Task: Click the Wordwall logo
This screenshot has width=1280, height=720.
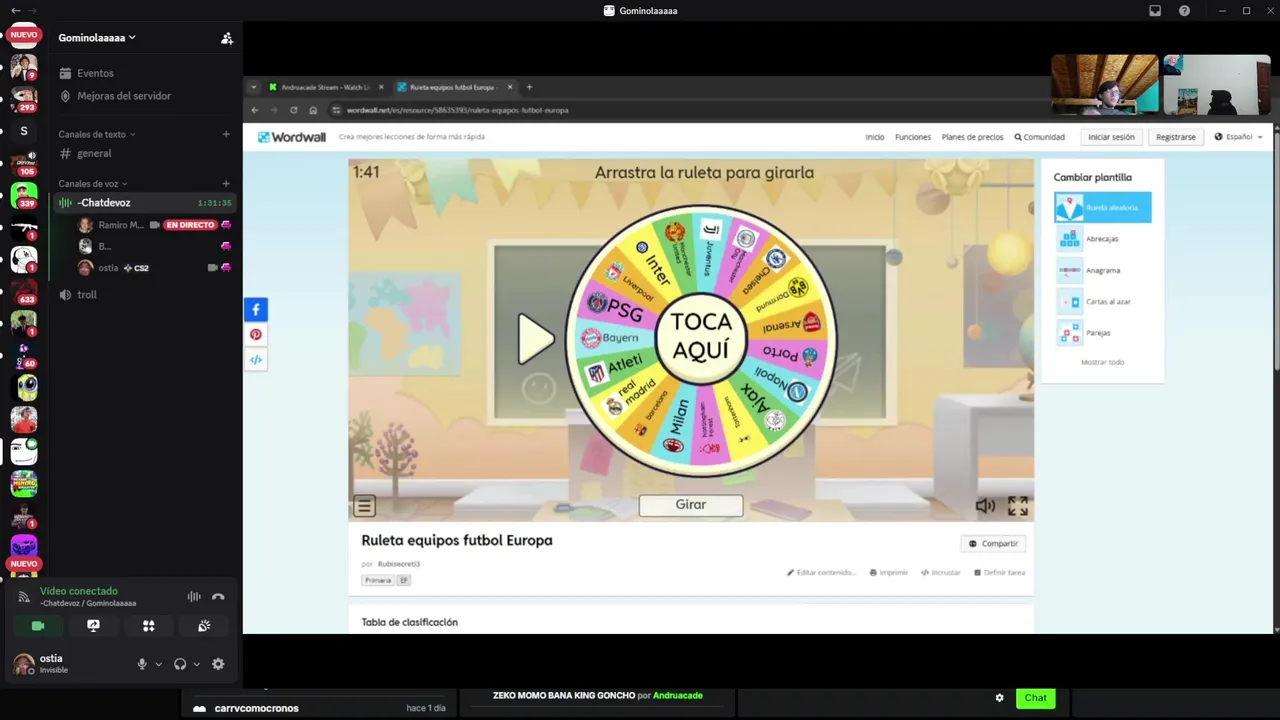Action: (x=292, y=137)
